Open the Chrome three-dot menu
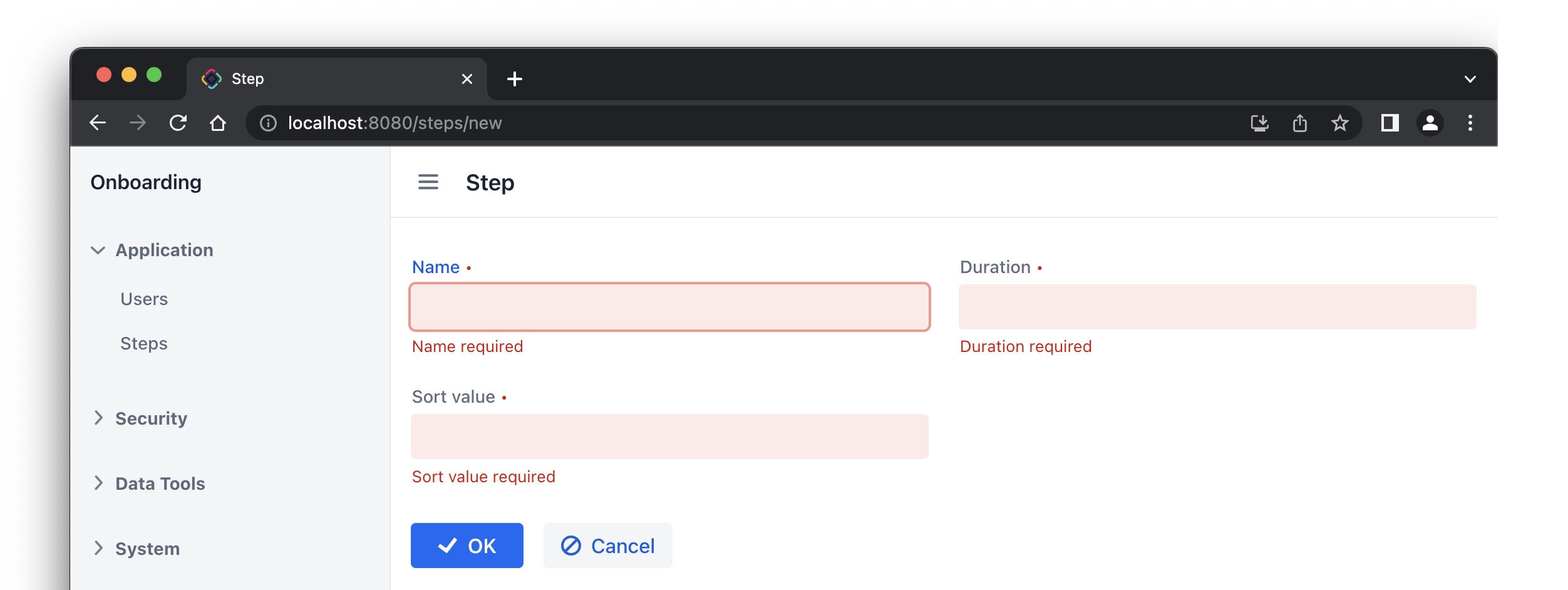1568x590 pixels. tap(1470, 123)
